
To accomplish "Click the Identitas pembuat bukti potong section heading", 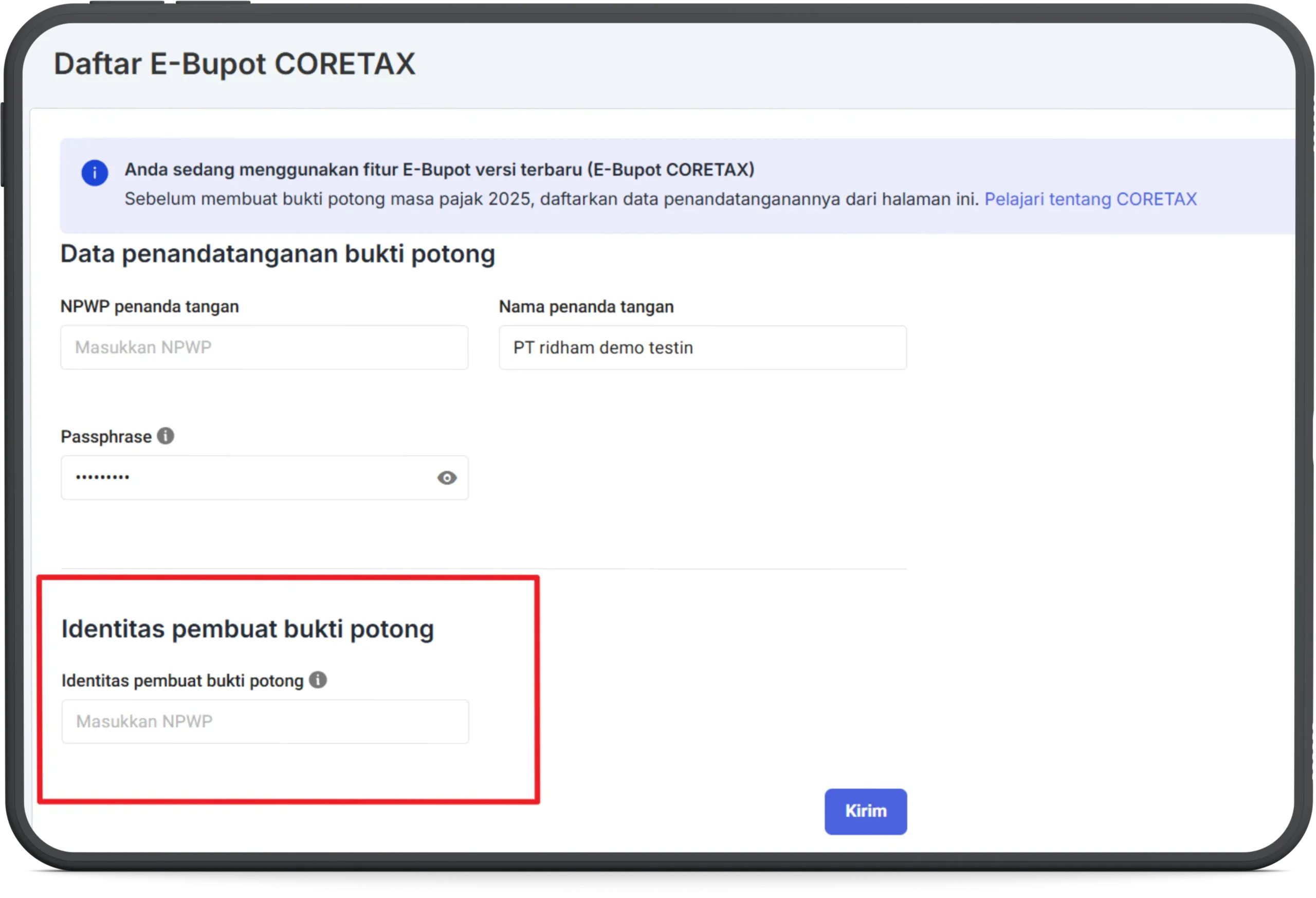I will click(x=247, y=628).
